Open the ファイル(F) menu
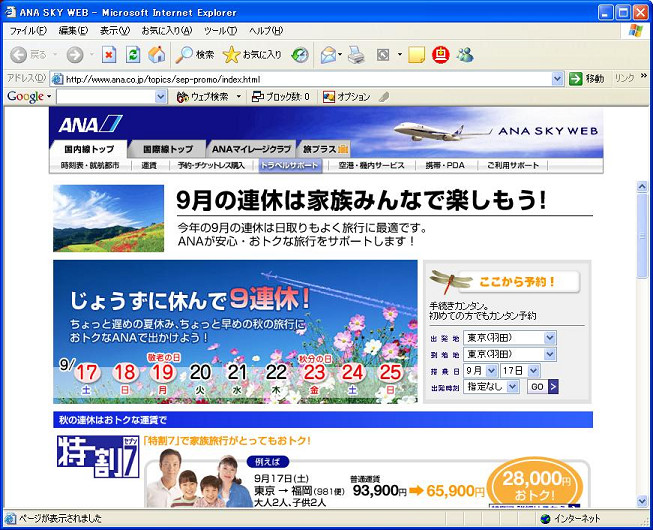Viewport: 653px width, 530px height. 28,31
